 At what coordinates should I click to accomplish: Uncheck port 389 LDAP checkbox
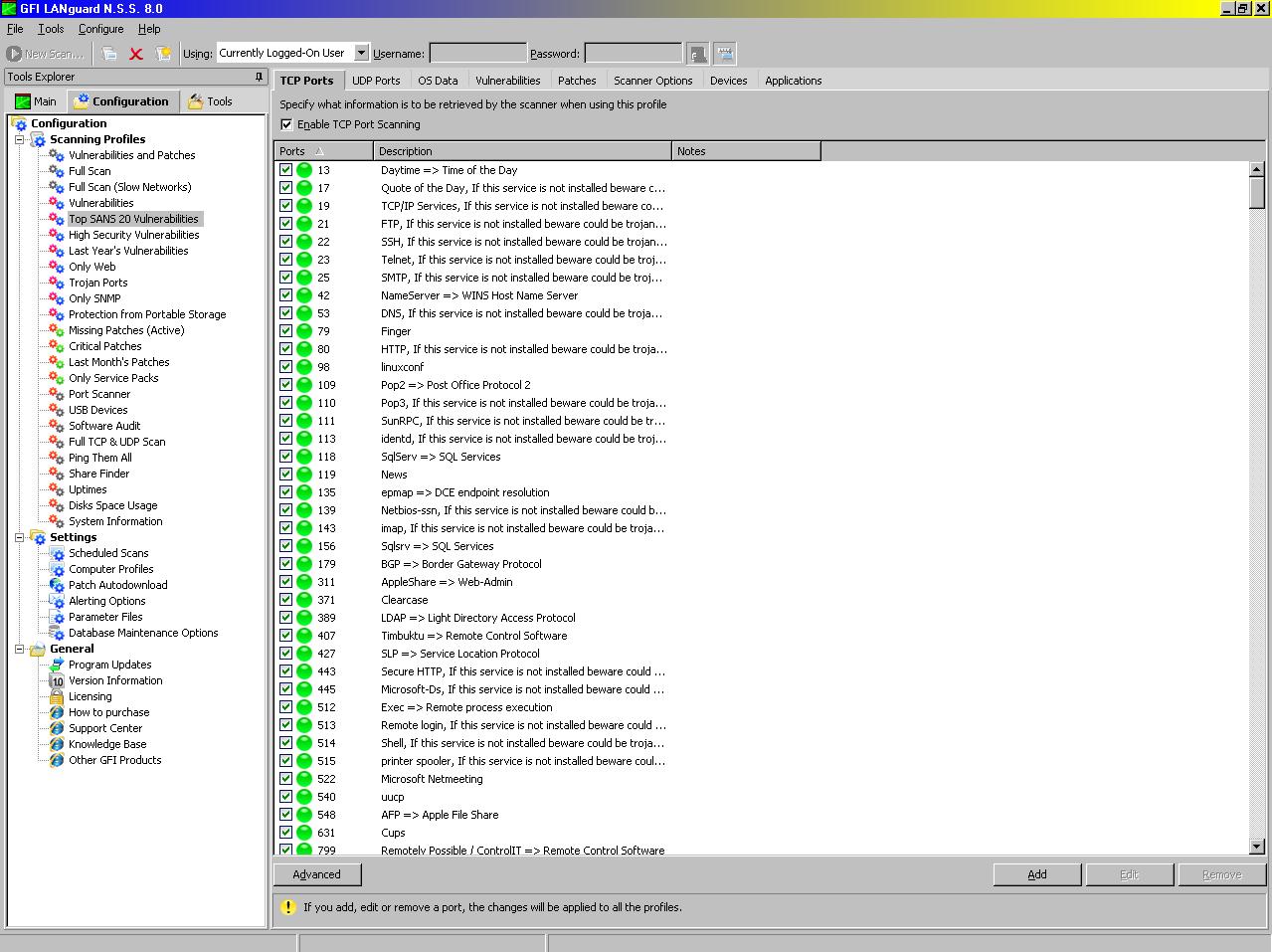tap(285, 618)
